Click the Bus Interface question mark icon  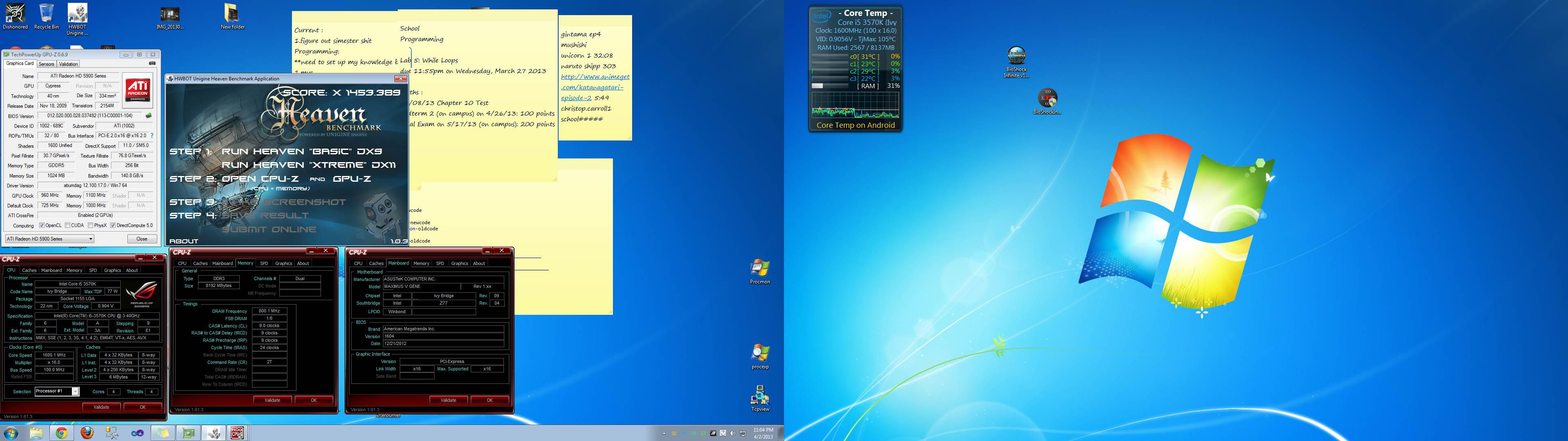pyautogui.click(x=151, y=136)
